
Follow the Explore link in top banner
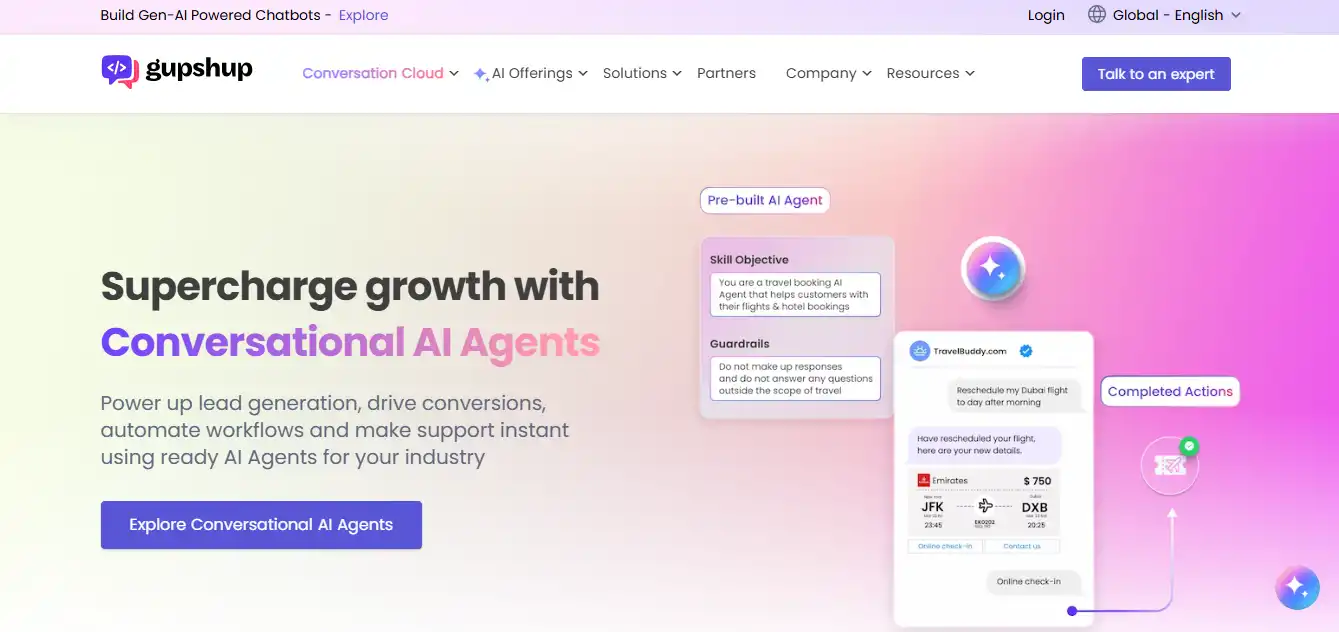364,15
